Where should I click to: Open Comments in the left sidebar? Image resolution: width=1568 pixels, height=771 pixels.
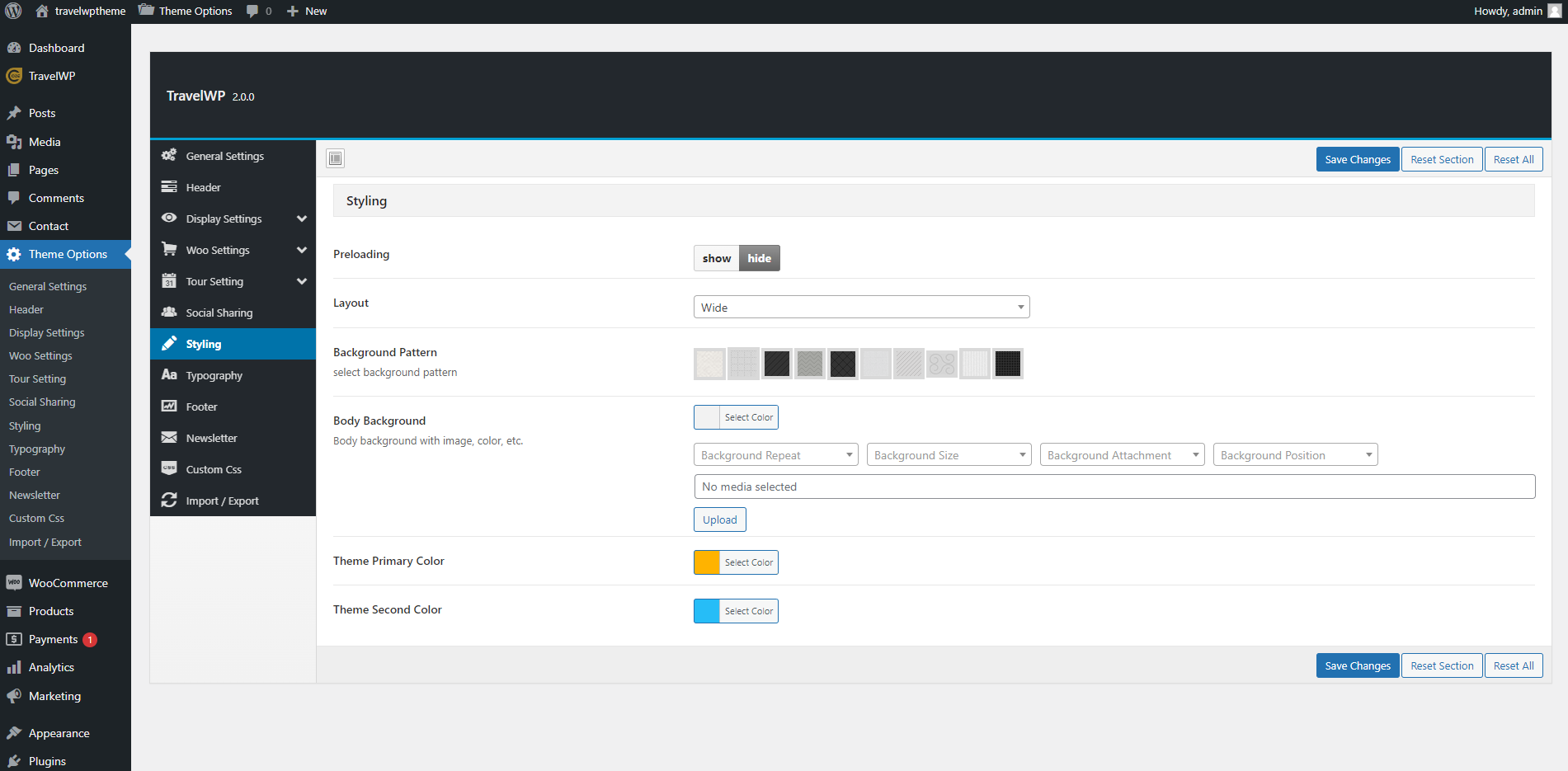[65, 198]
